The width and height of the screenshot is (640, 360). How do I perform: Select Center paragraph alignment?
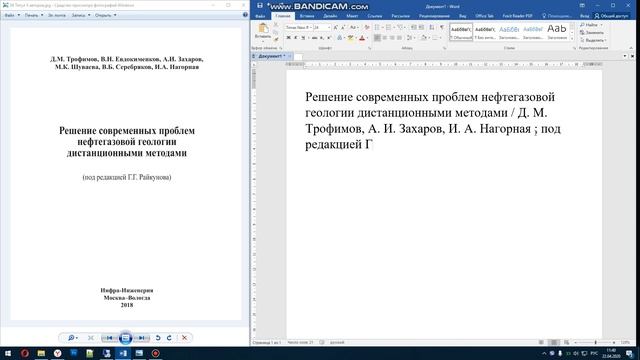pos(384,38)
